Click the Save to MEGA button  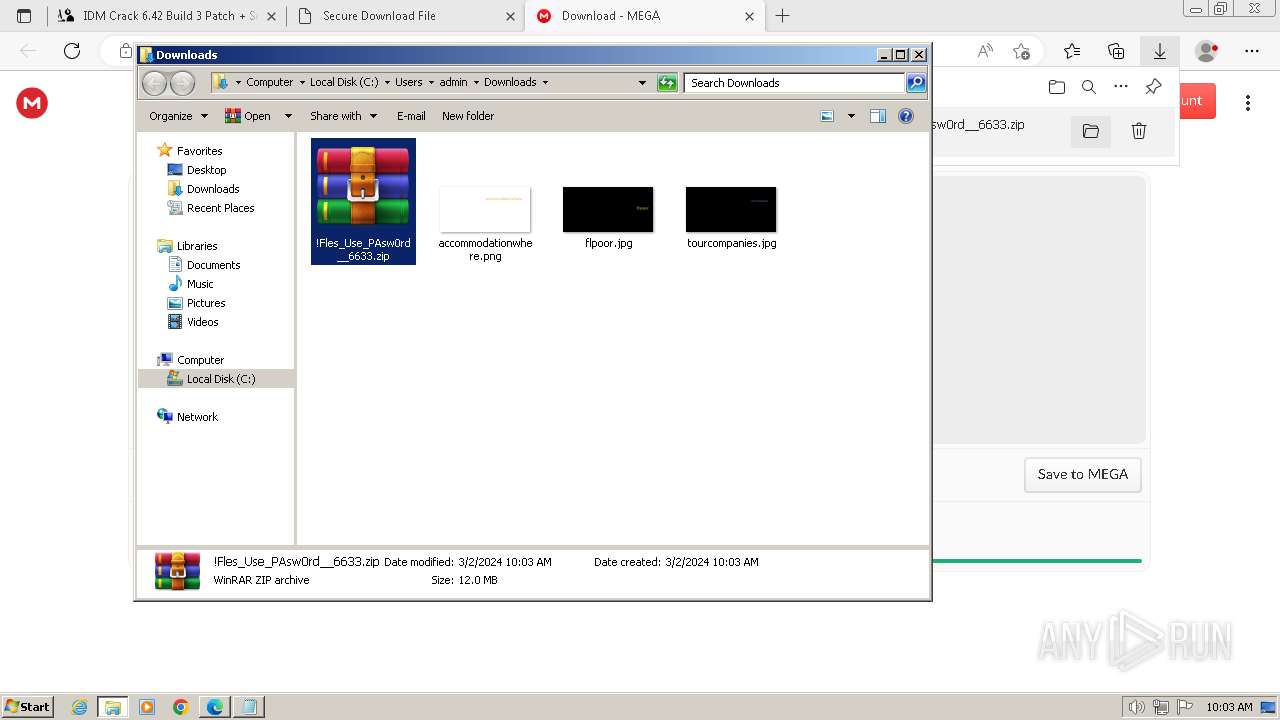1083,475
